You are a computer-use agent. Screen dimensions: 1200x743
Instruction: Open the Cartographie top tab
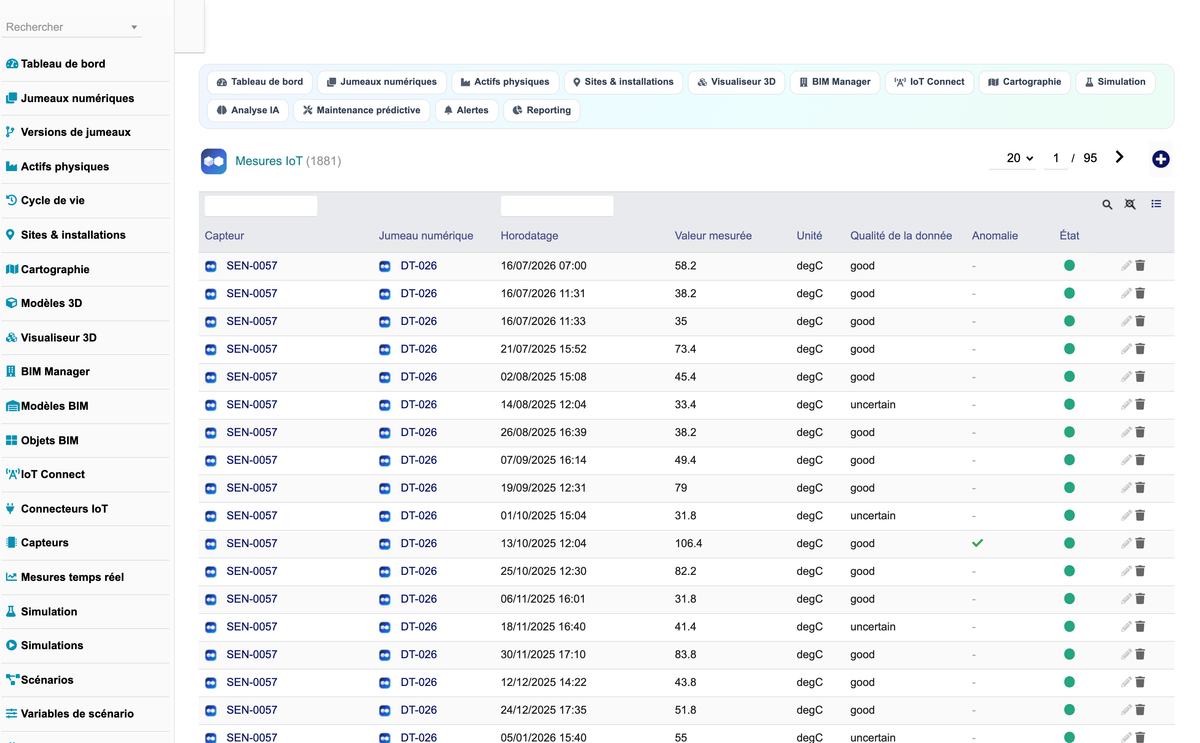(x=1025, y=82)
